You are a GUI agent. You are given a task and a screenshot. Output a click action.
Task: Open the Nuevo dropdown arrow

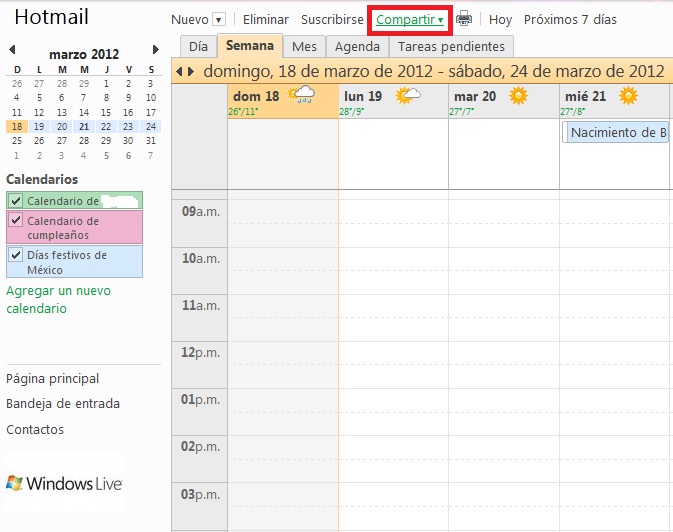click(x=219, y=20)
